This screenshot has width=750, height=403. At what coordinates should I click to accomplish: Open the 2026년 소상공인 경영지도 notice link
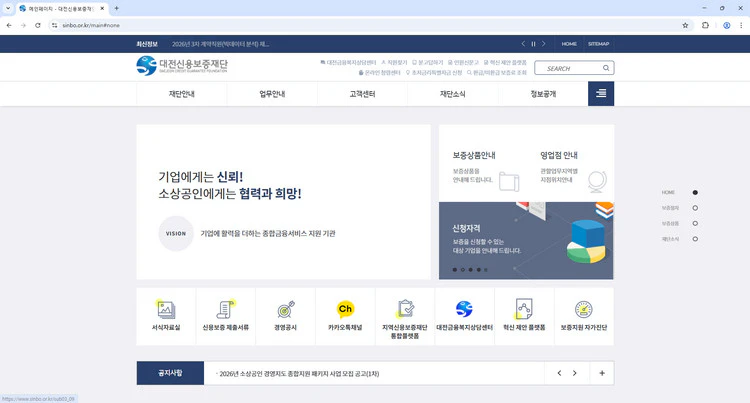tap(298, 374)
